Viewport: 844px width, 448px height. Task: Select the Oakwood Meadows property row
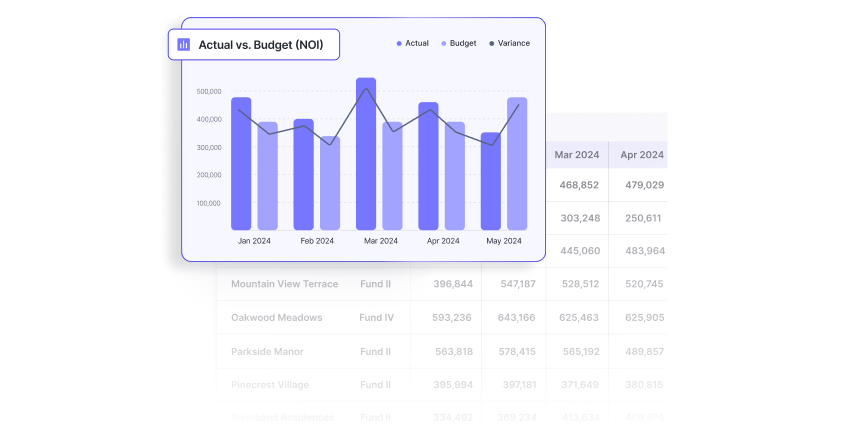point(277,318)
